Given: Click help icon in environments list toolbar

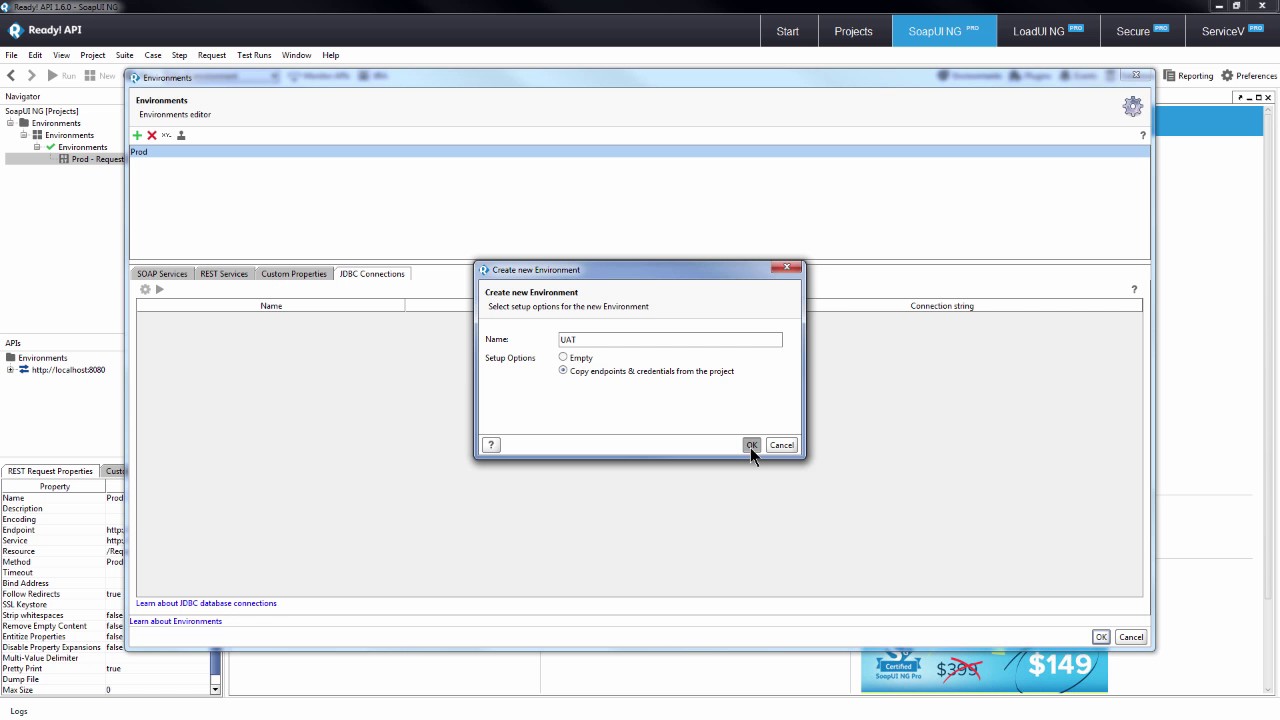Looking at the screenshot, I should click(1143, 135).
